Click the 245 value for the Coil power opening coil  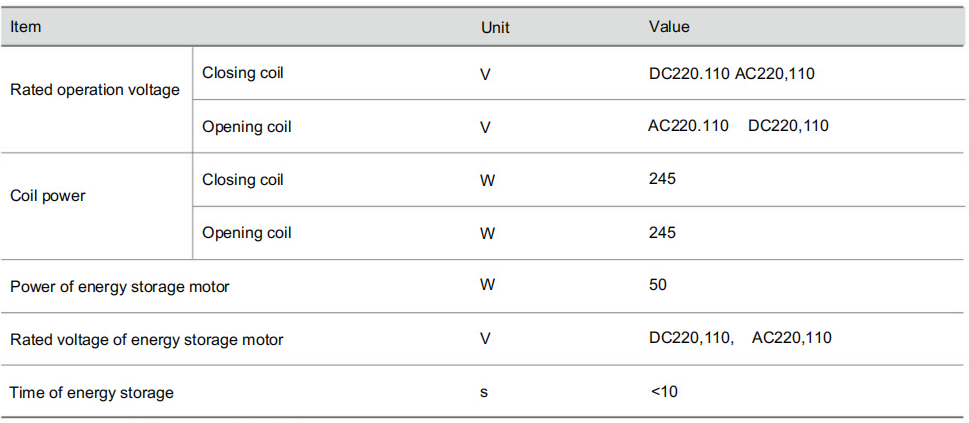[662, 233]
